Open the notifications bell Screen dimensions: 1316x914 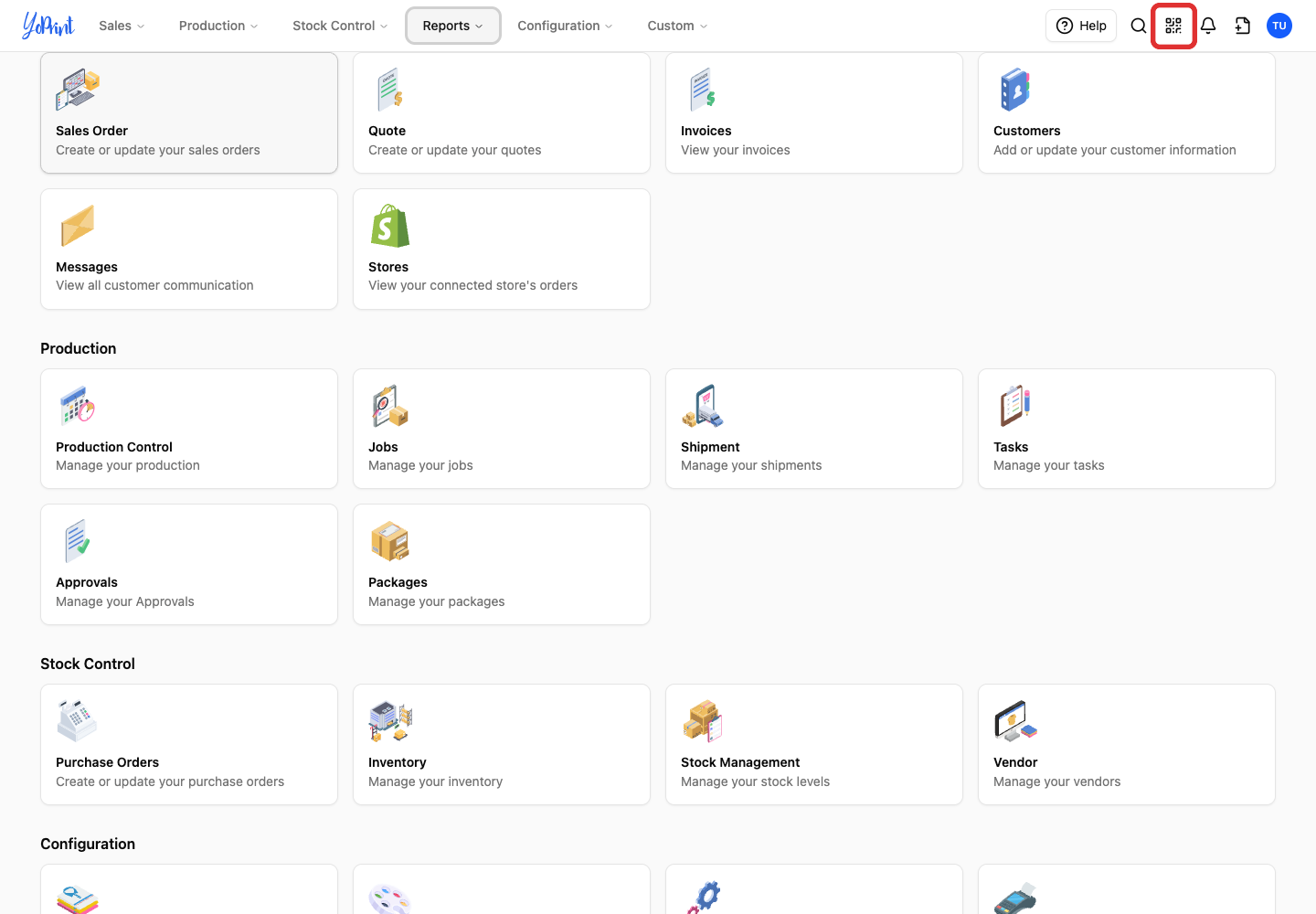tap(1208, 26)
